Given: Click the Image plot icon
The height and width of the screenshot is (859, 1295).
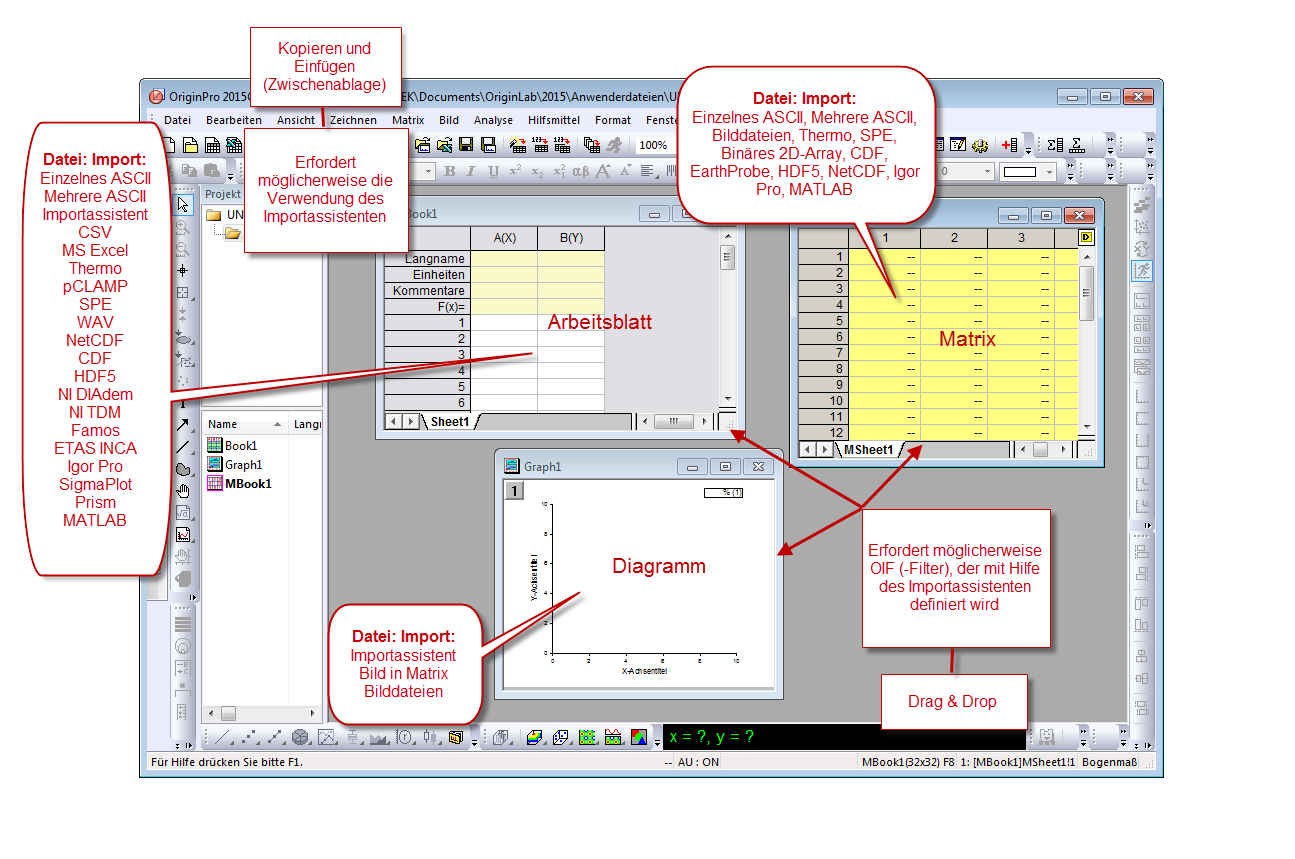Looking at the screenshot, I should pos(638,737).
